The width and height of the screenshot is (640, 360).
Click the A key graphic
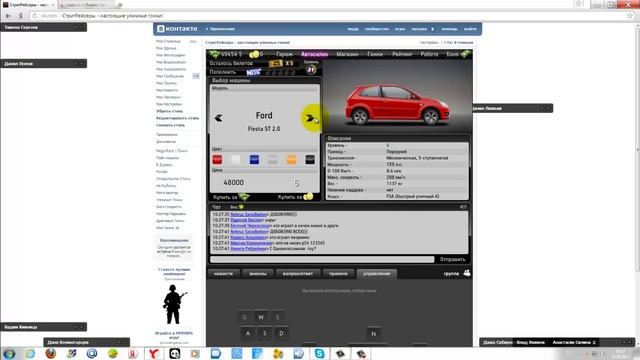pos(248,333)
